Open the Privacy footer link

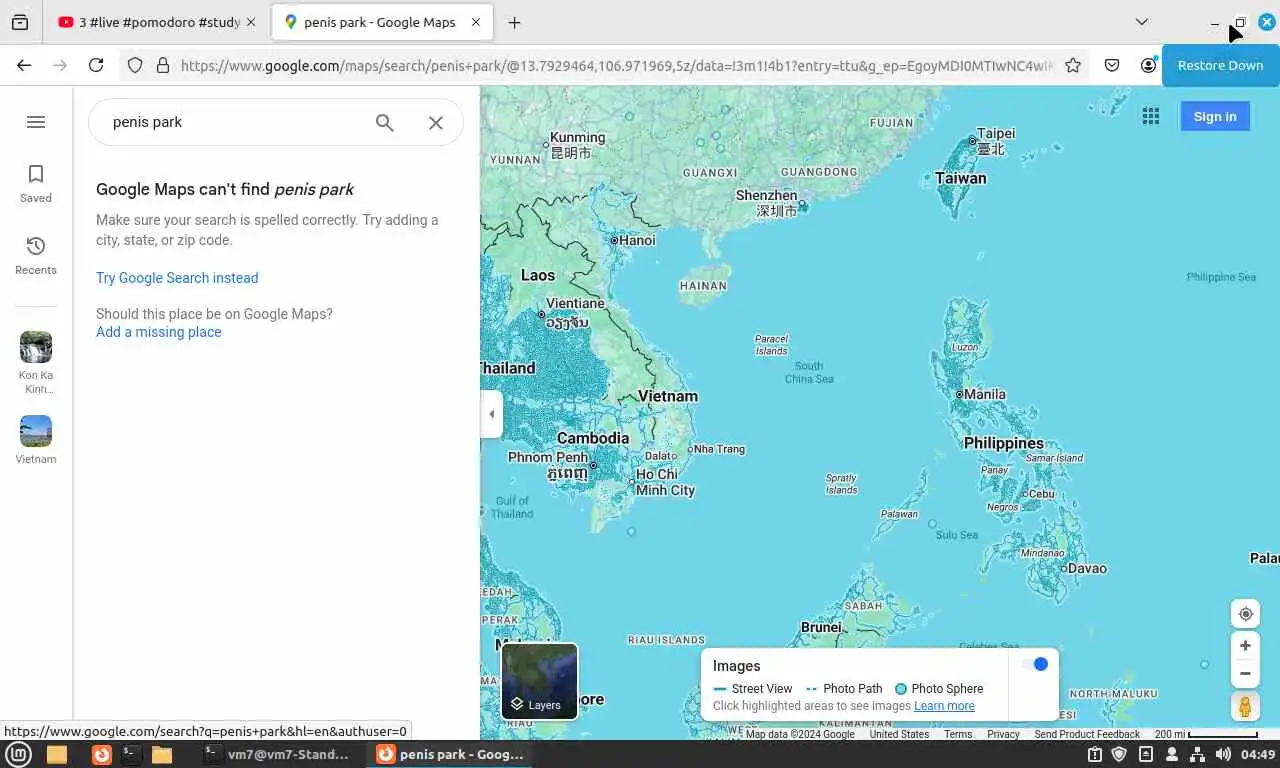[x=1003, y=734]
